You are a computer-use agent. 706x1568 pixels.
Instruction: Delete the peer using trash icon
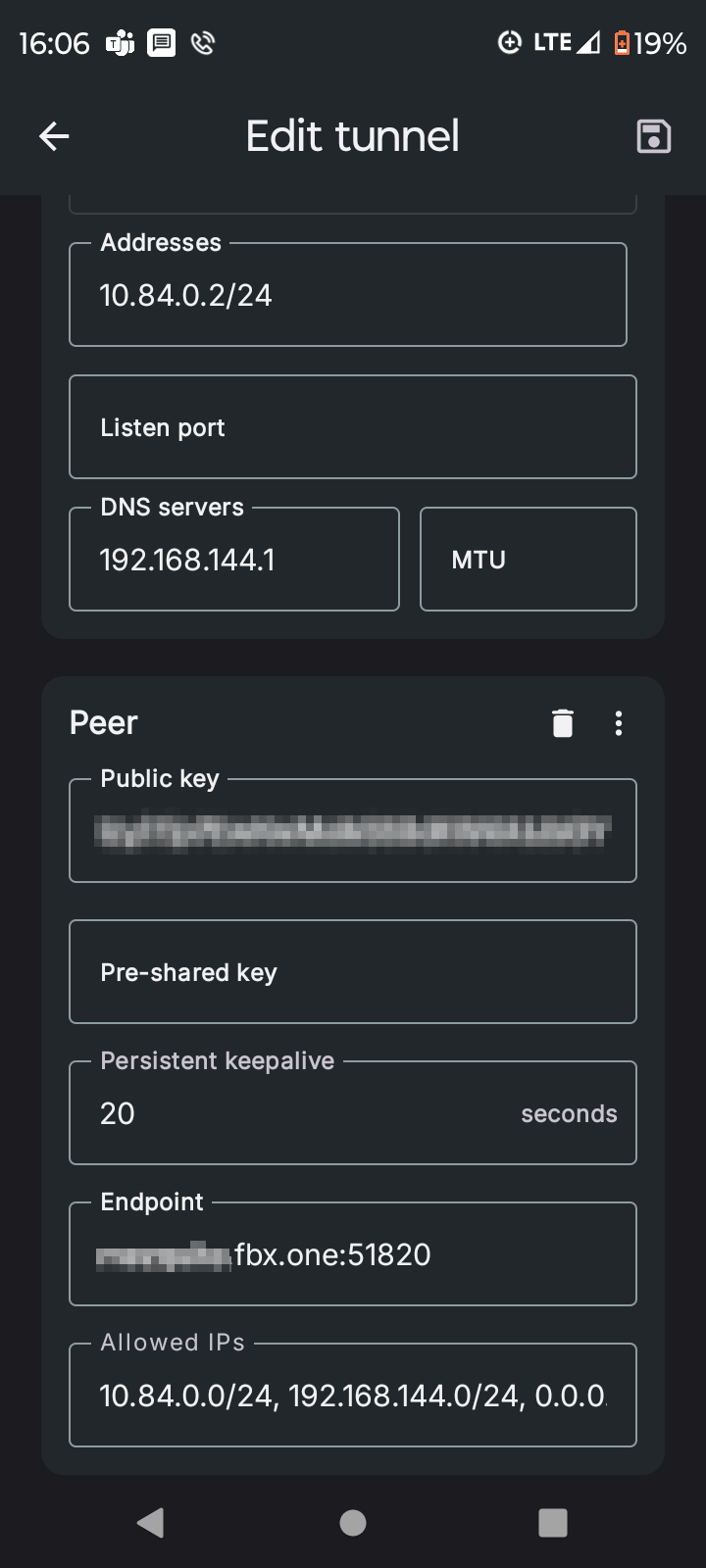tap(563, 723)
